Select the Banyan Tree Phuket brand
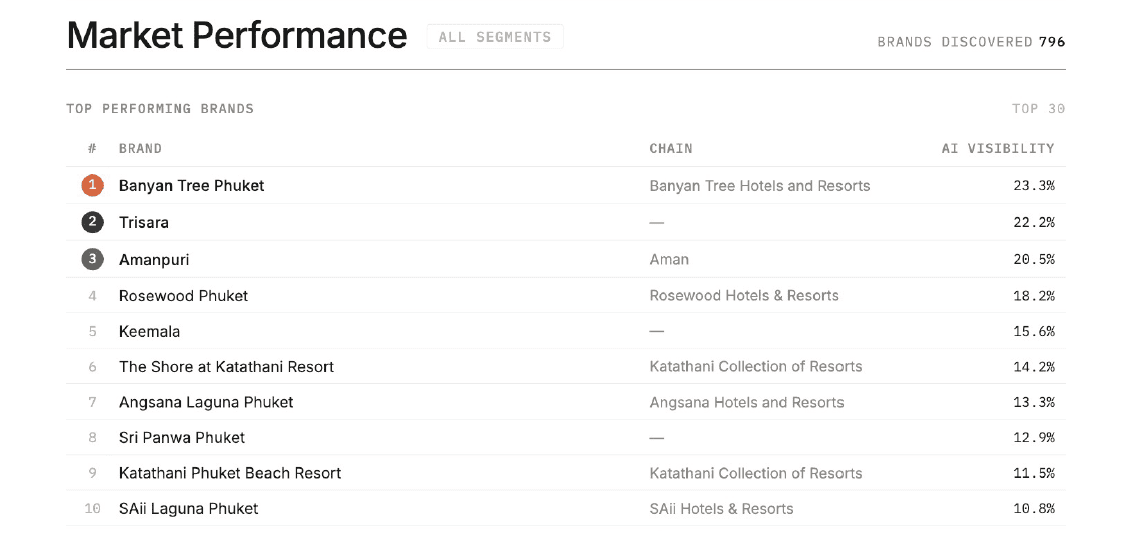Image resolution: width=1131 pixels, height=535 pixels. pyautogui.click(x=191, y=185)
